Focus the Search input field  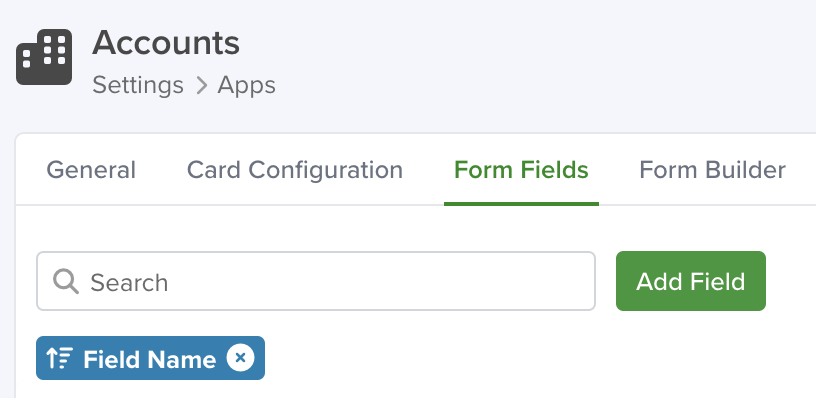(315, 281)
